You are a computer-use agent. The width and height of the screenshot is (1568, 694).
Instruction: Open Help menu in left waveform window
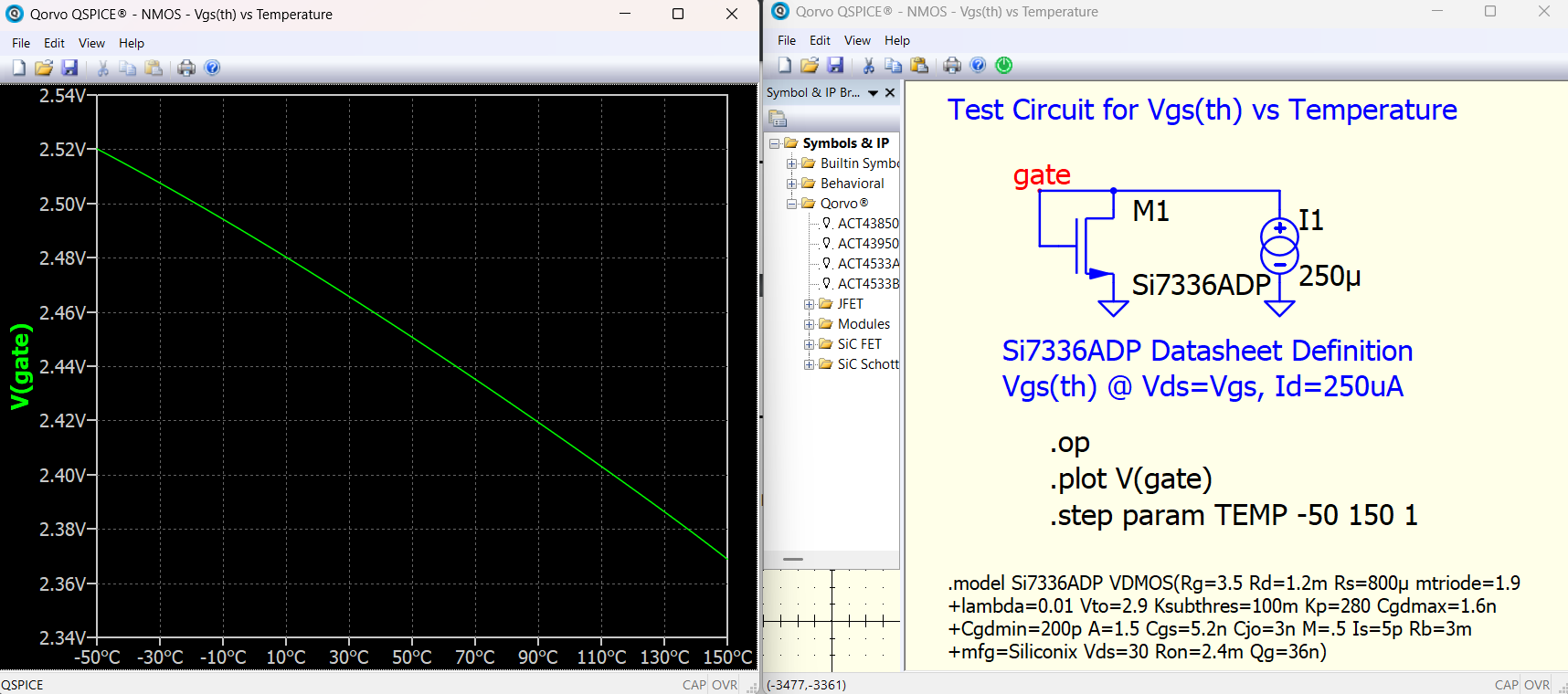(x=132, y=43)
